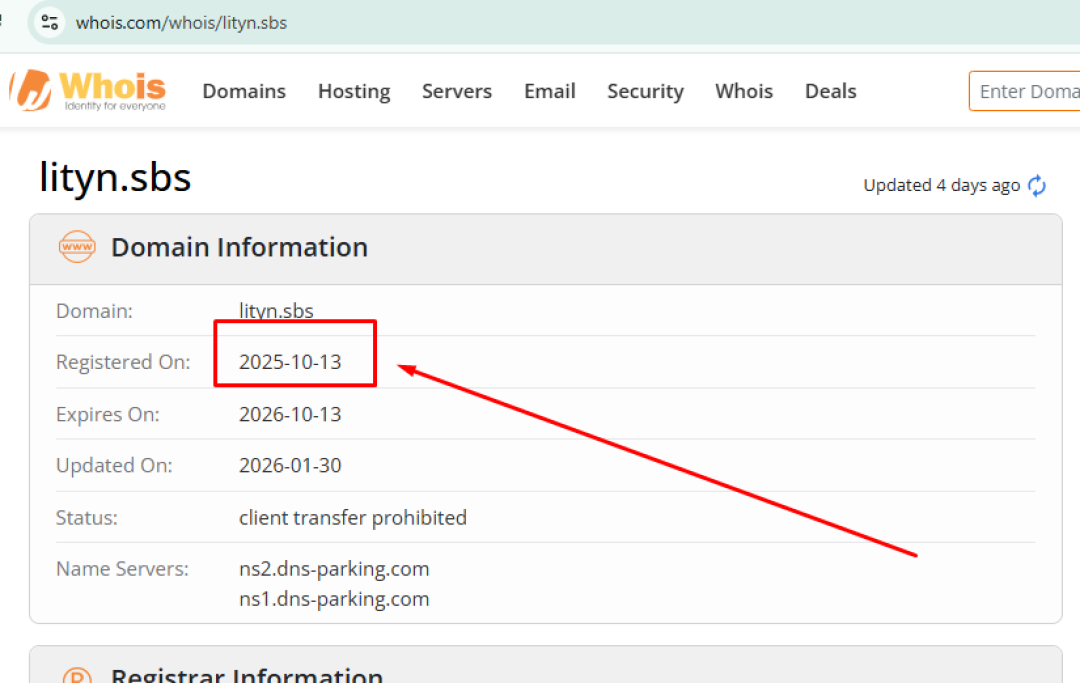This screenshot has height=683, width=1080.
Task: Open the Hosting menu
Action: [x=354, y=91]
